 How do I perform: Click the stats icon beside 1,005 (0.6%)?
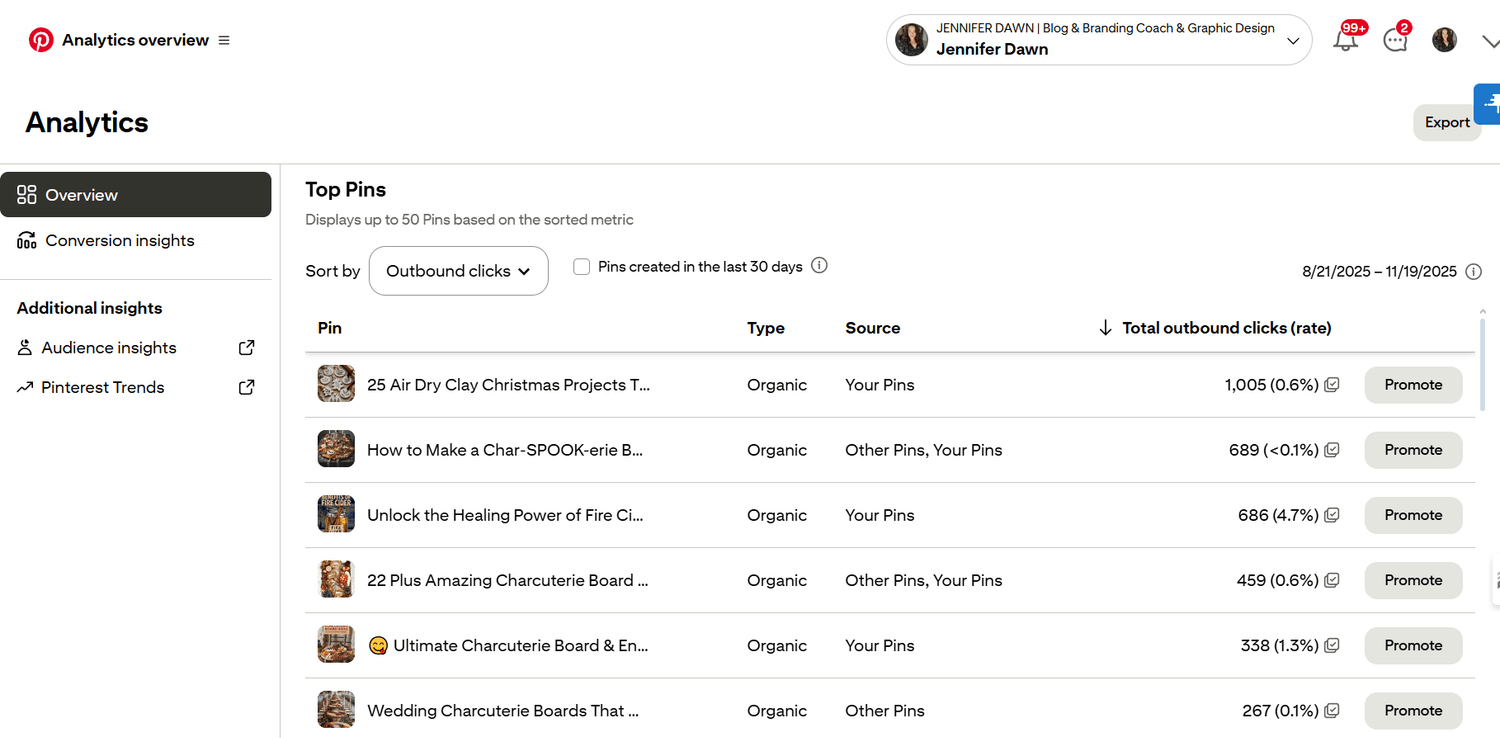pyautogui.click(x=1332, y=385)
